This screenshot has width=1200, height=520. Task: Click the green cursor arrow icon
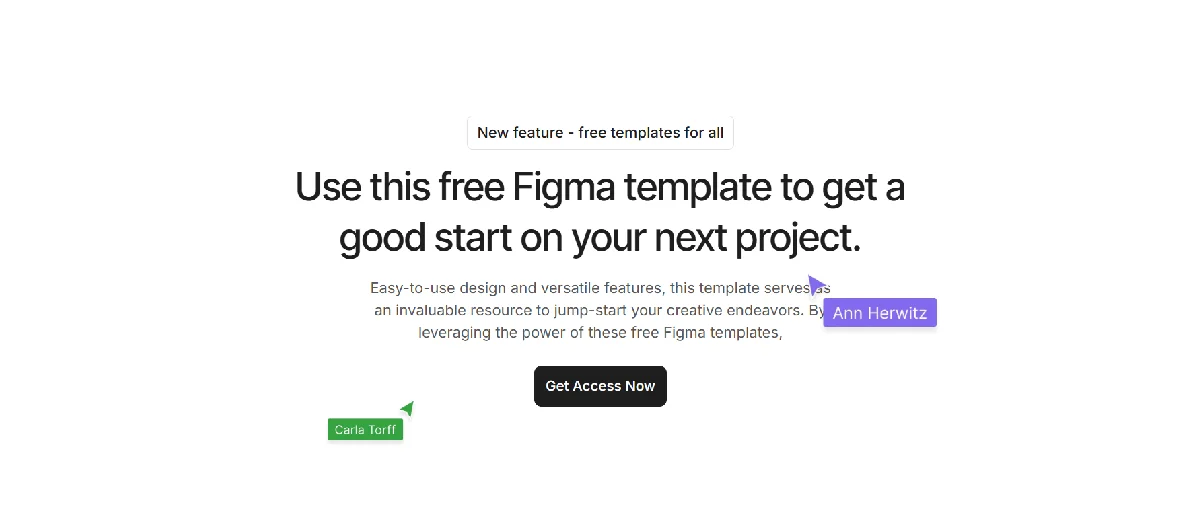click(407, 408)
